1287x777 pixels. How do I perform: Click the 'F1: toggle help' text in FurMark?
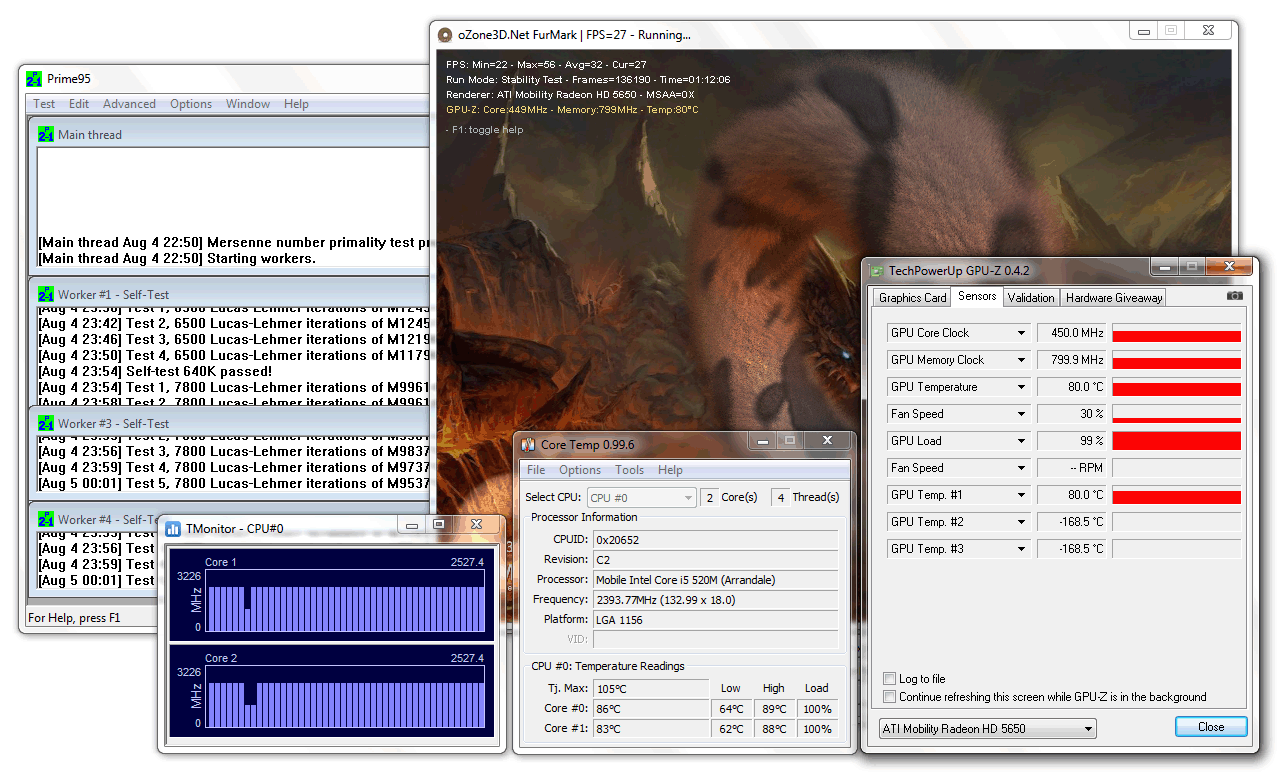[484, 130]
